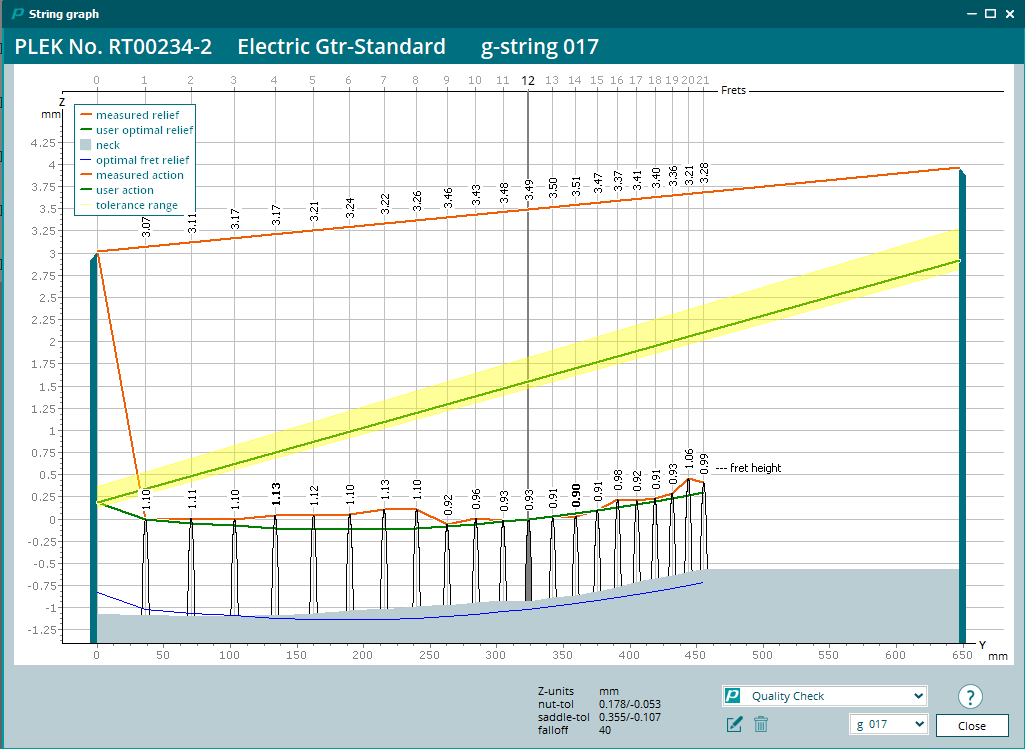Click the Close button
Image resolution: width=1025 pixels, height=749 pixels.
971,725
